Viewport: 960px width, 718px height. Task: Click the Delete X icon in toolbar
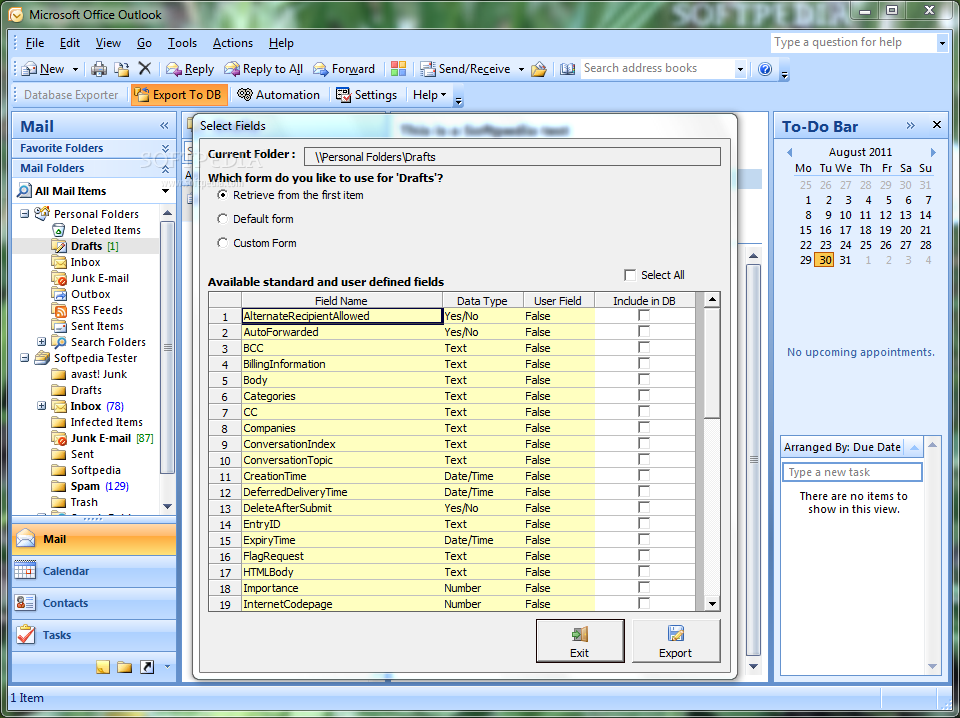[x=145, y=69]
